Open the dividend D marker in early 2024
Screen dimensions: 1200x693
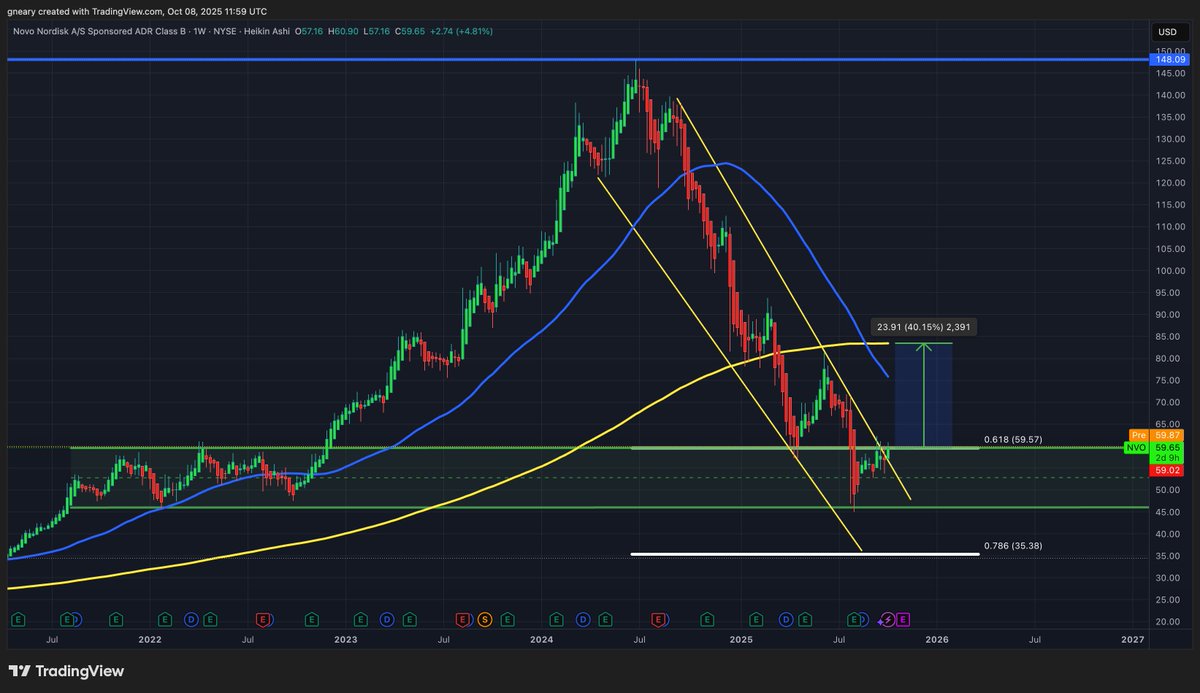(583, 620)
